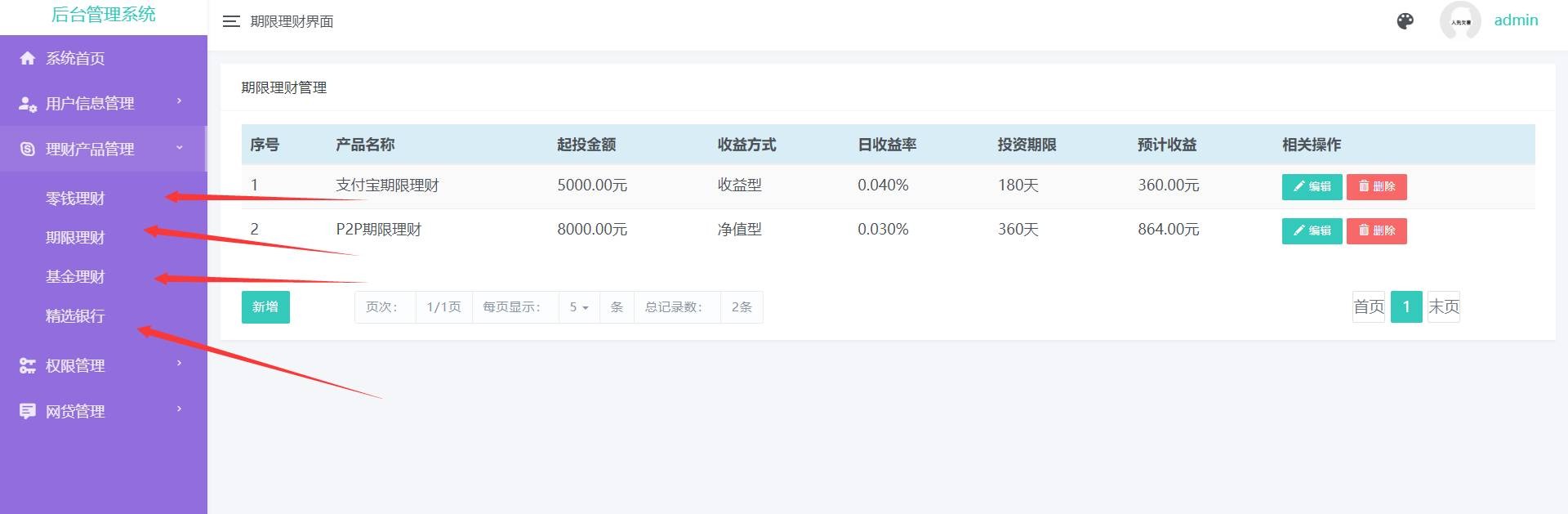
Task: Click the 8000.00元 amount cell
Action: tap(592, 230)
